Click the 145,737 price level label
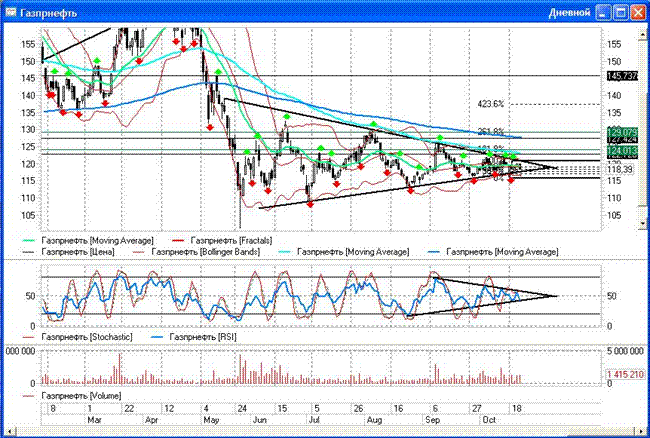 [622, 76]
